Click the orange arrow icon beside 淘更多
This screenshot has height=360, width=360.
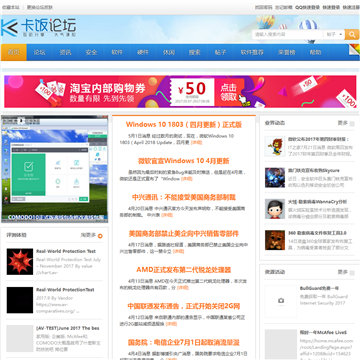pos(100,236)
